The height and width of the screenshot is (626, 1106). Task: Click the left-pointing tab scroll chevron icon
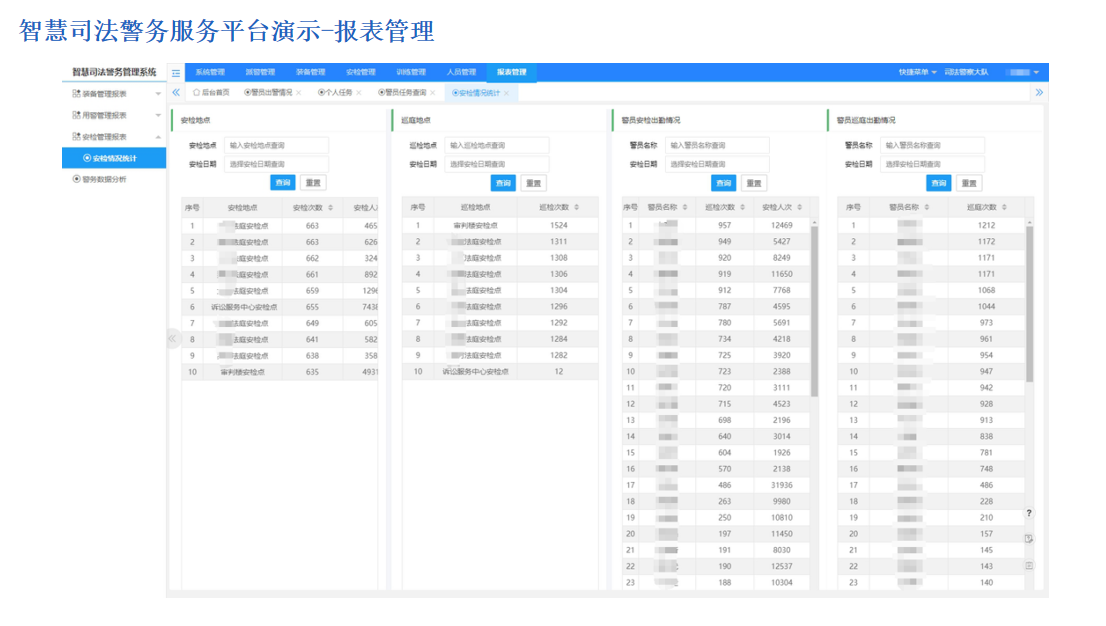click(175, 91)
